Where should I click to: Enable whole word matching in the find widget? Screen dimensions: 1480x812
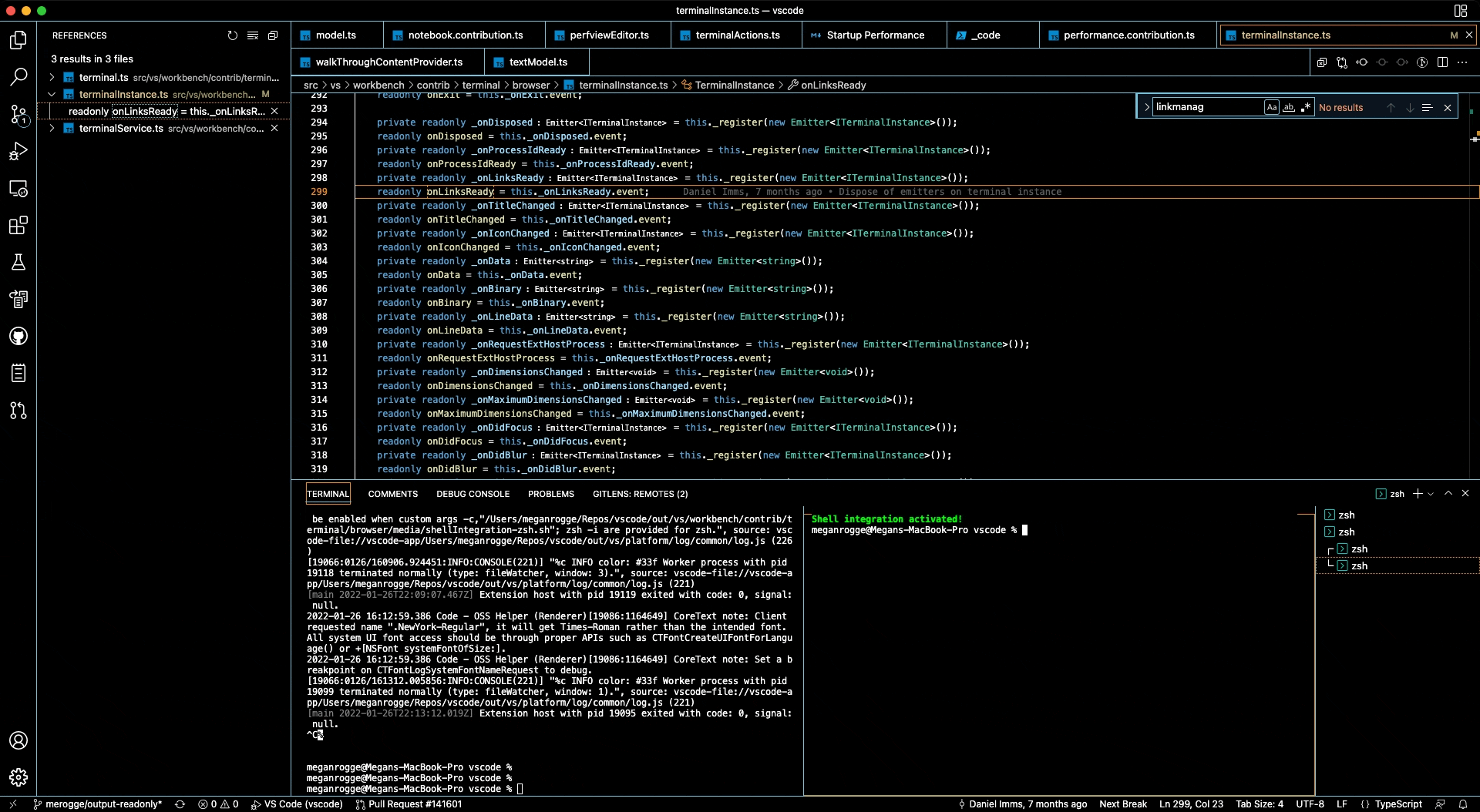pos(1289,107)
